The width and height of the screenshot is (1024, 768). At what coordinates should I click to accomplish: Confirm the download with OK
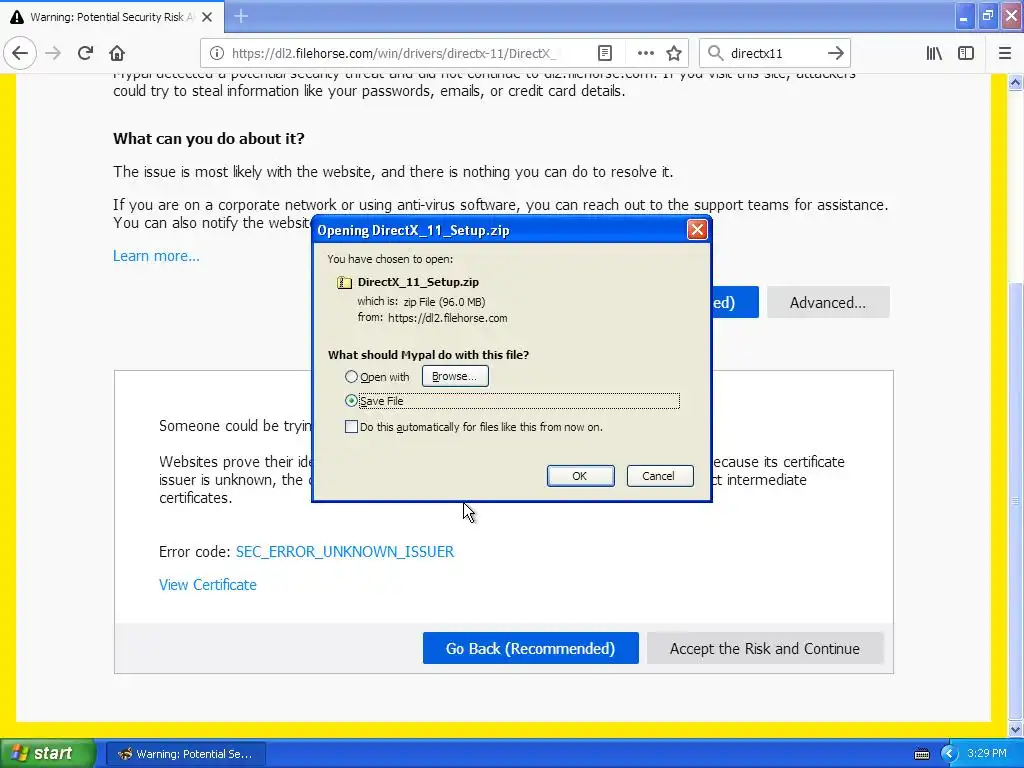click(x=580, y=476)
